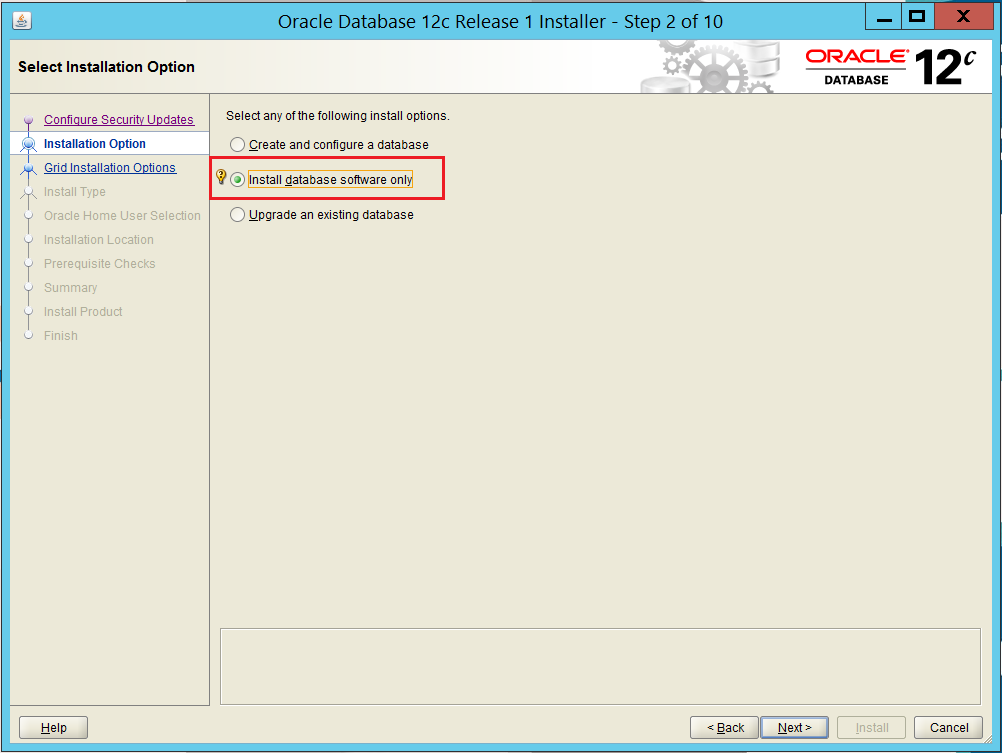Click the empty message area at bottom
Image resolution: width=1002 pixels, height=753 pixels.
coord(600,666)
